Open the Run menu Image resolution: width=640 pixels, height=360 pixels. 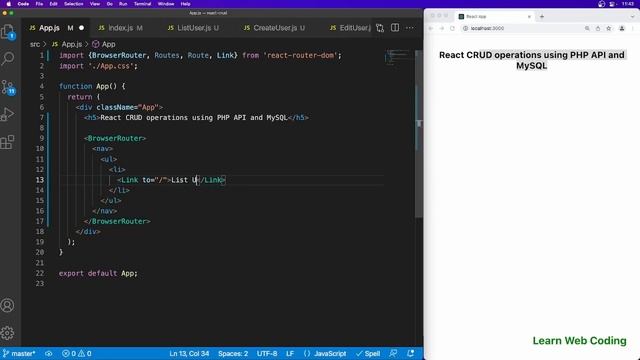[123, 4]
